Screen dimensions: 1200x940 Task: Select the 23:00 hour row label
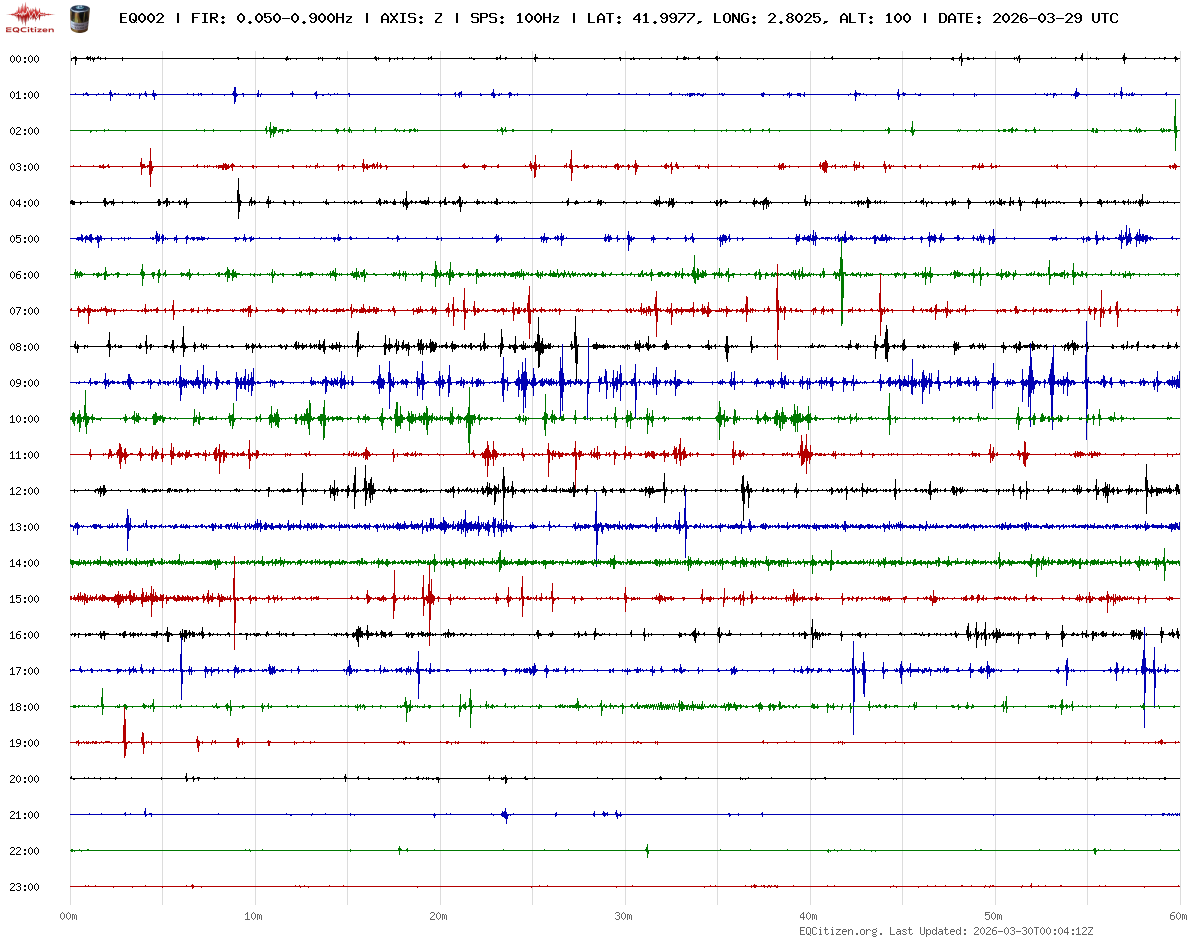[x=24, y=887]
